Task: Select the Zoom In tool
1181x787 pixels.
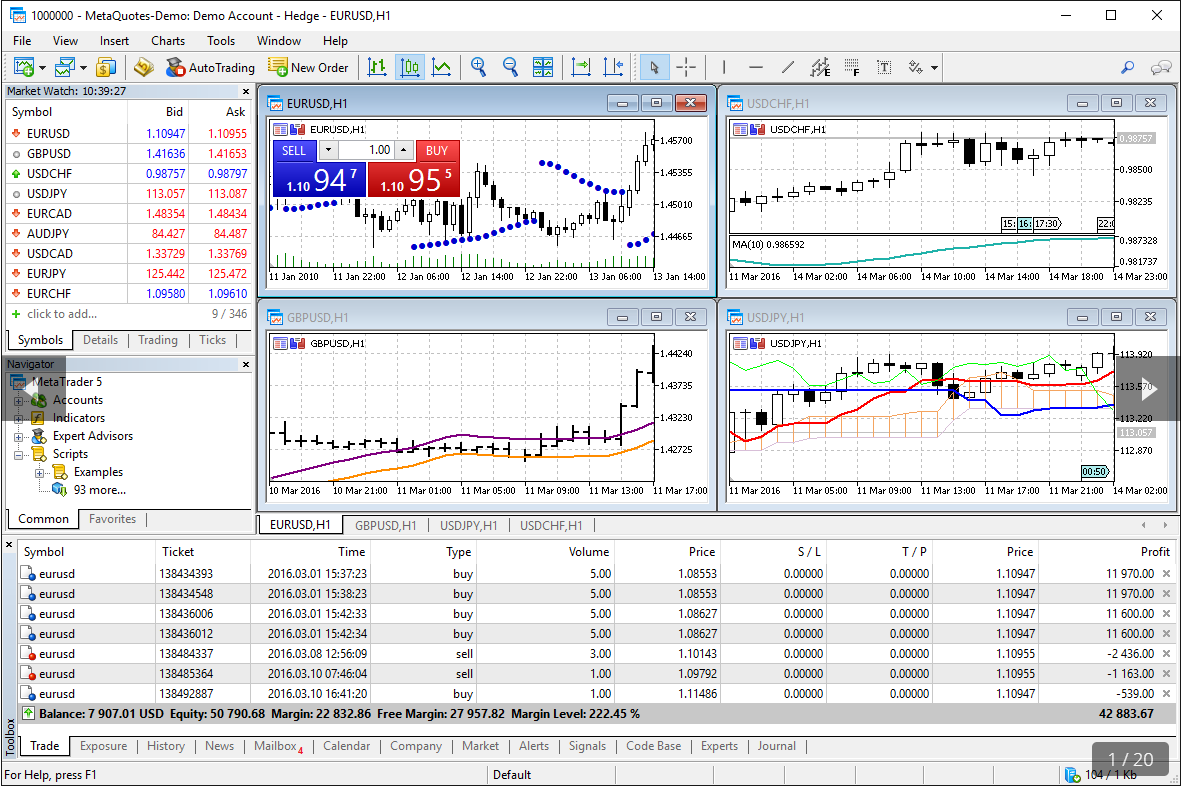Action: [479, 67]
